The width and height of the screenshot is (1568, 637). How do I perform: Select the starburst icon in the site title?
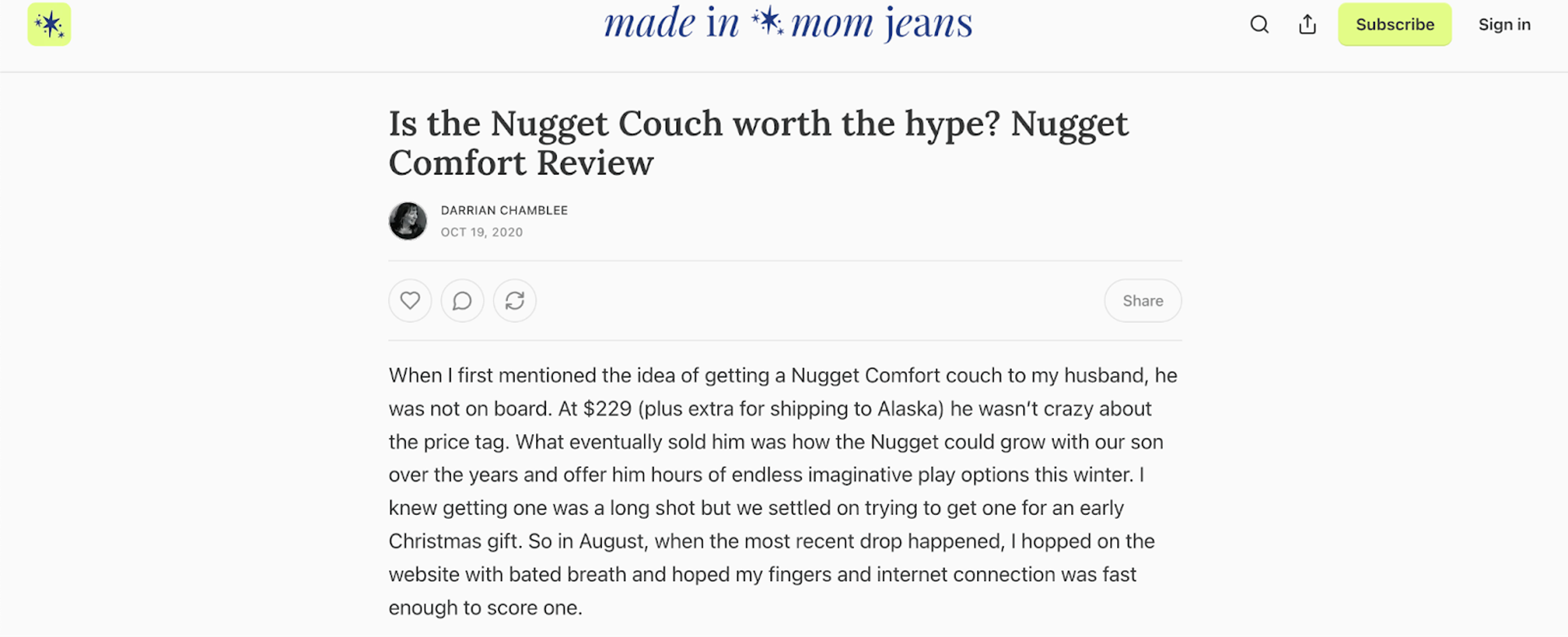tap(768, 23)
